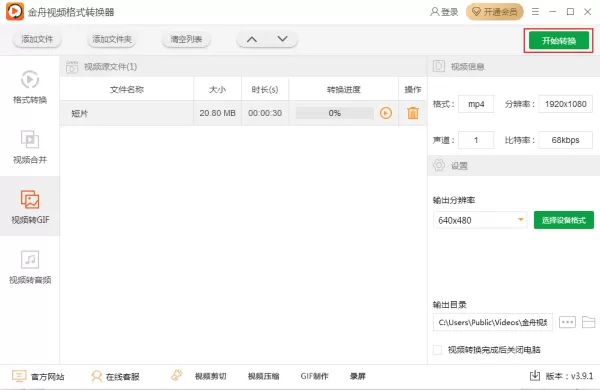
Task: Click 版本：v3.9.1 text
Action: 569,376
